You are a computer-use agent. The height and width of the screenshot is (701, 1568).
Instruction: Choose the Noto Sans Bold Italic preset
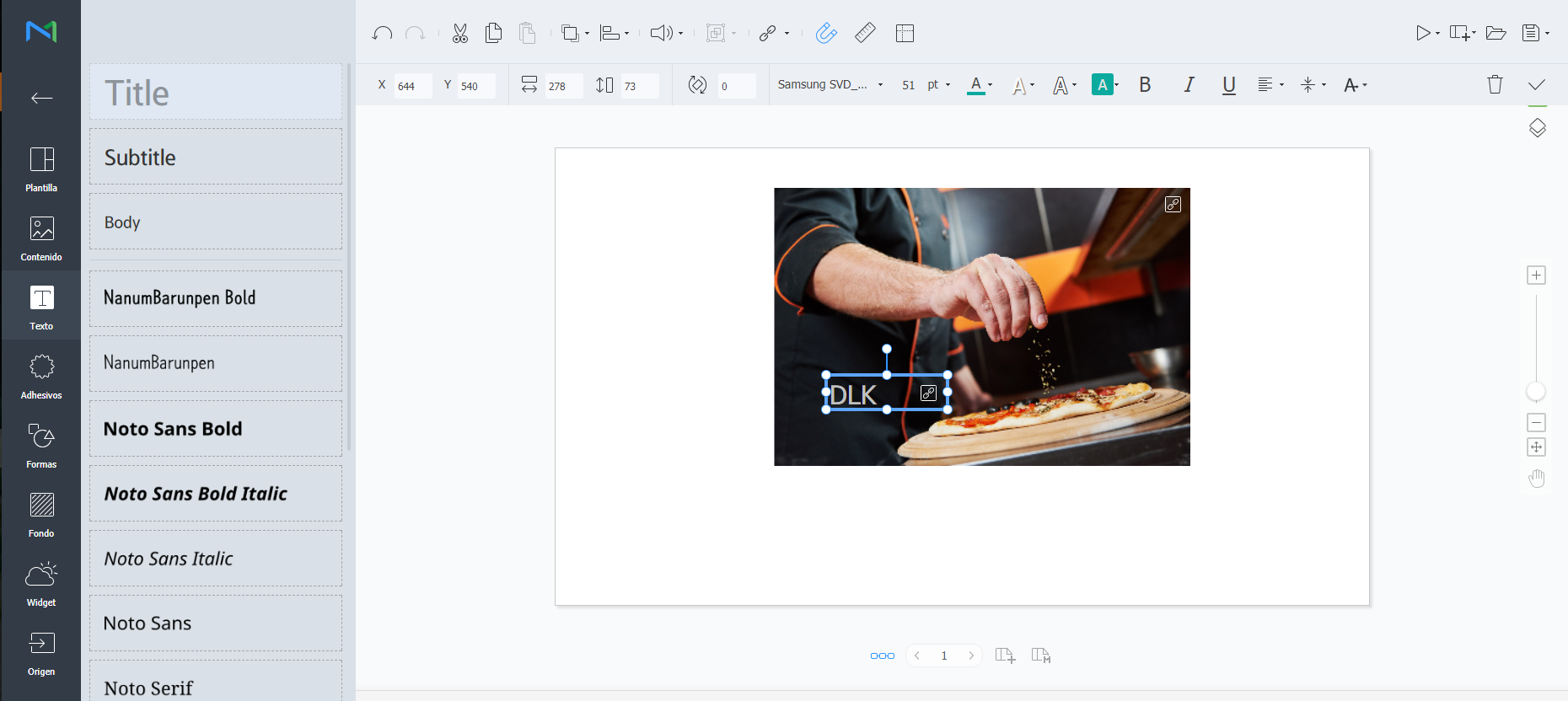tap(216, 494)
